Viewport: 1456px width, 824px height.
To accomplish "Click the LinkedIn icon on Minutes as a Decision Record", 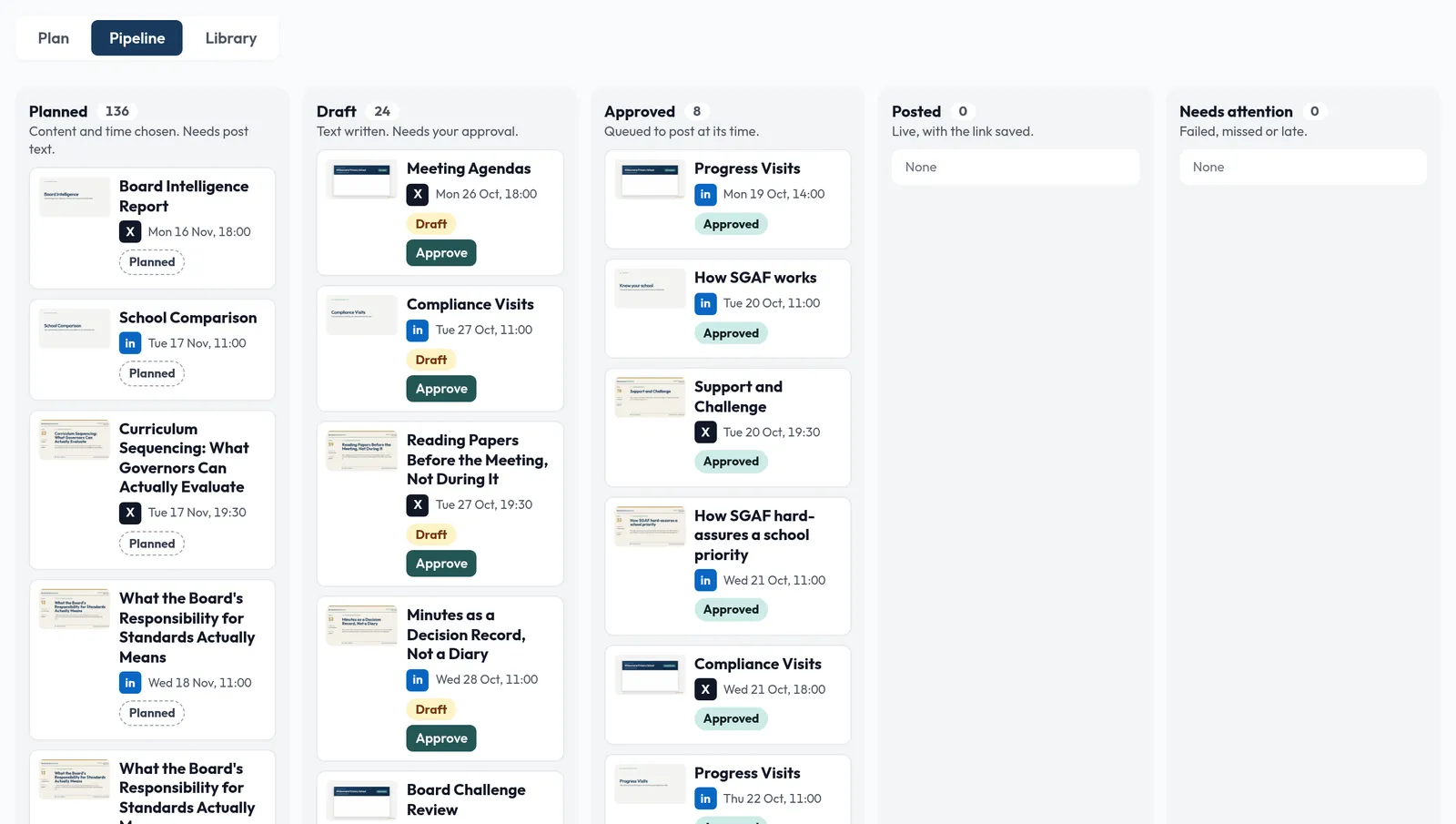I will coord(418,679).
